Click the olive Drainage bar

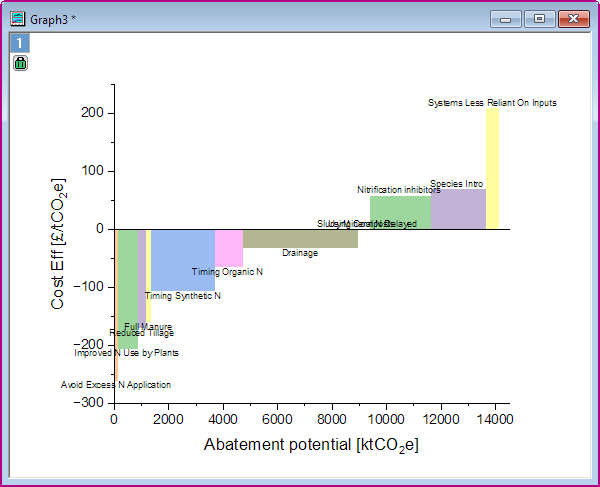coord(300,239)
